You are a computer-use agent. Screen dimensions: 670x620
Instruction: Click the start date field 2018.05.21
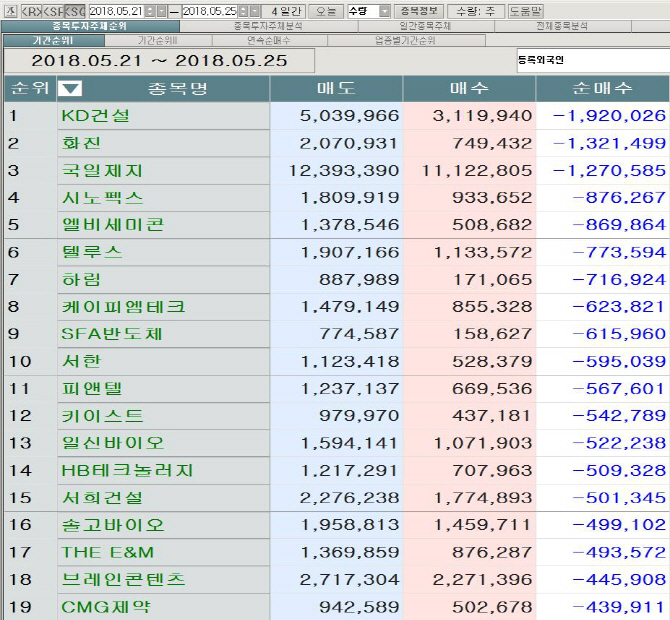tap(116, 11)
